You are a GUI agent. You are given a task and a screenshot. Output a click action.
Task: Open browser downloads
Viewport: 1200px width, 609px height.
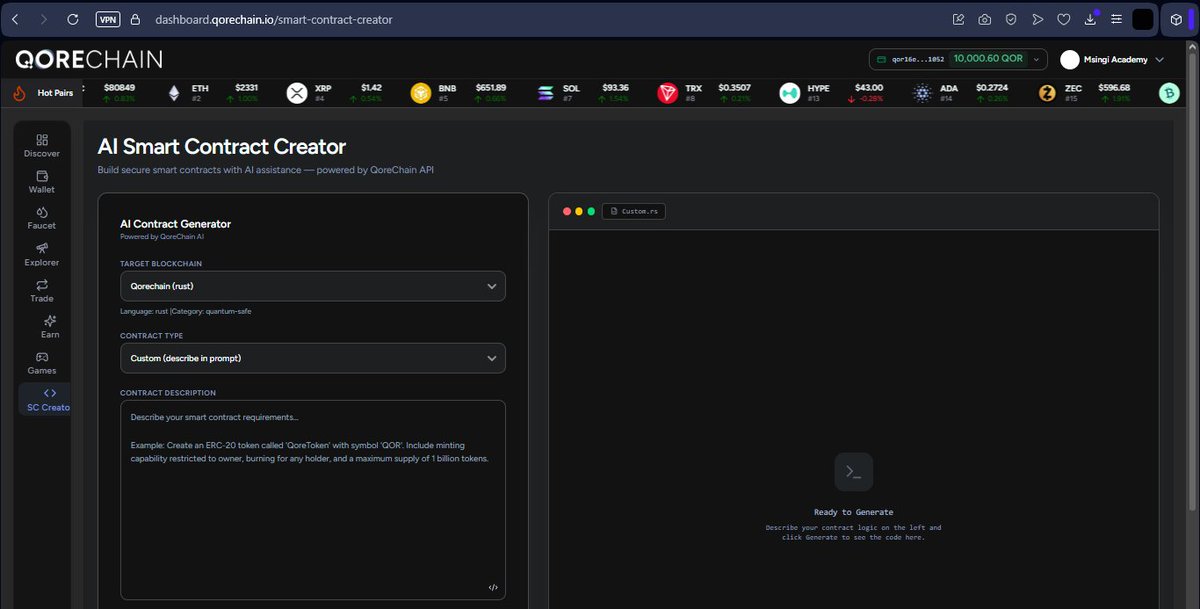pos(1091,19)
